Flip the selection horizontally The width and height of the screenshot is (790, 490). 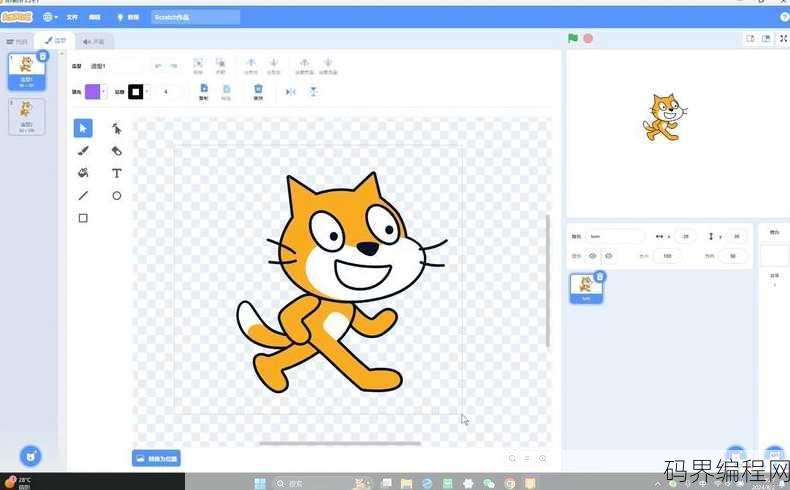291,92
